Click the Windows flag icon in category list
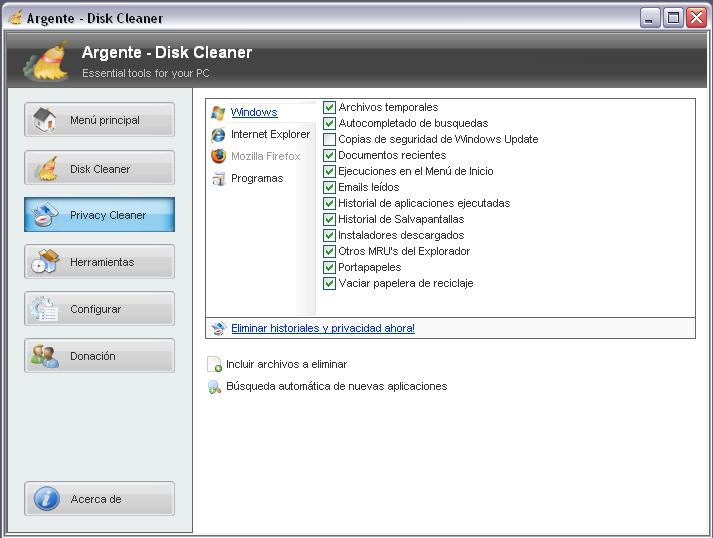This screenshot has width=713, height=538. pos(218,112)
